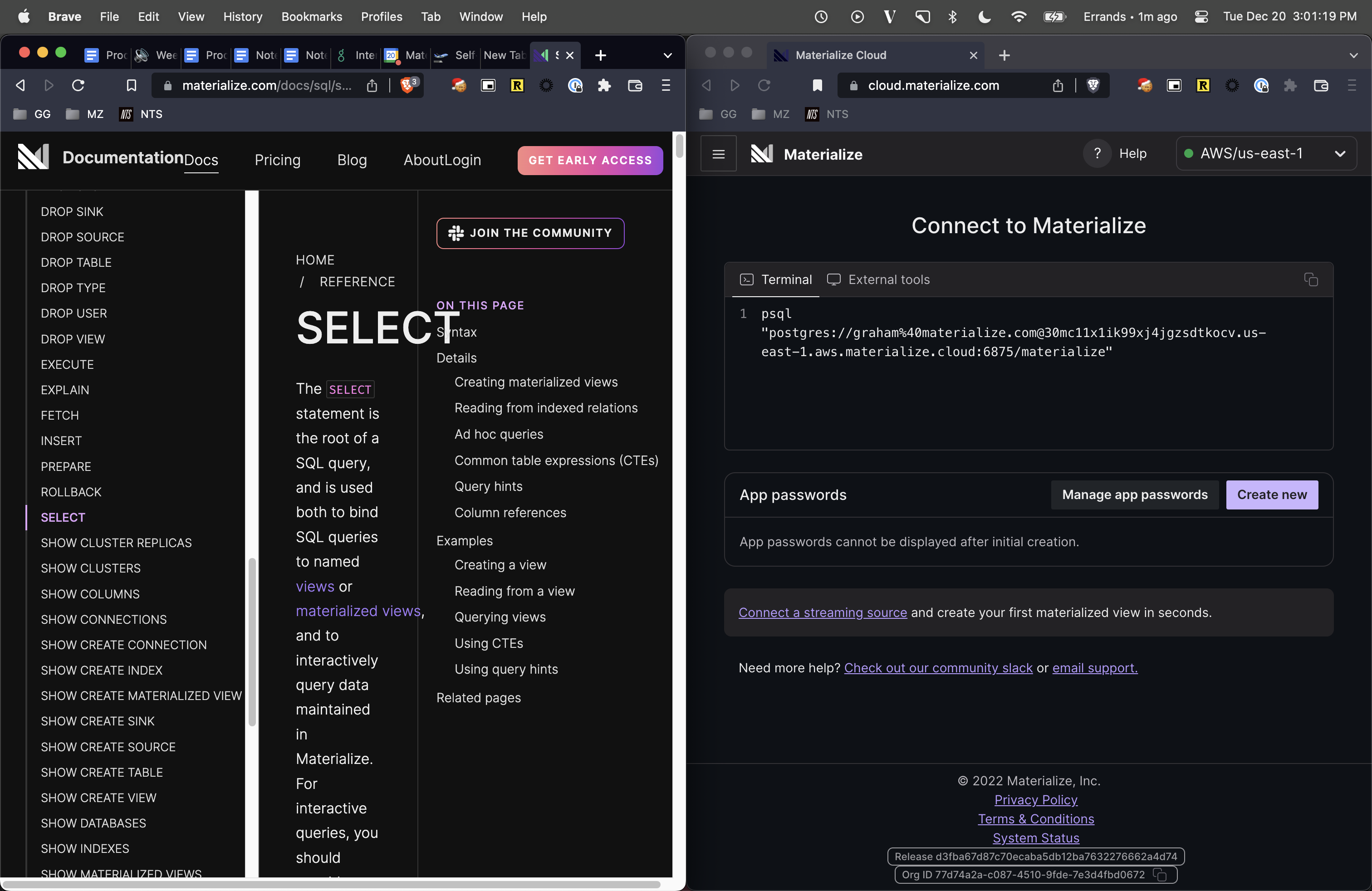The width and height of the screenshot is (1372, 891).
Task: Click the GET EARLY ACCESS button
Action: coord(589,160)
